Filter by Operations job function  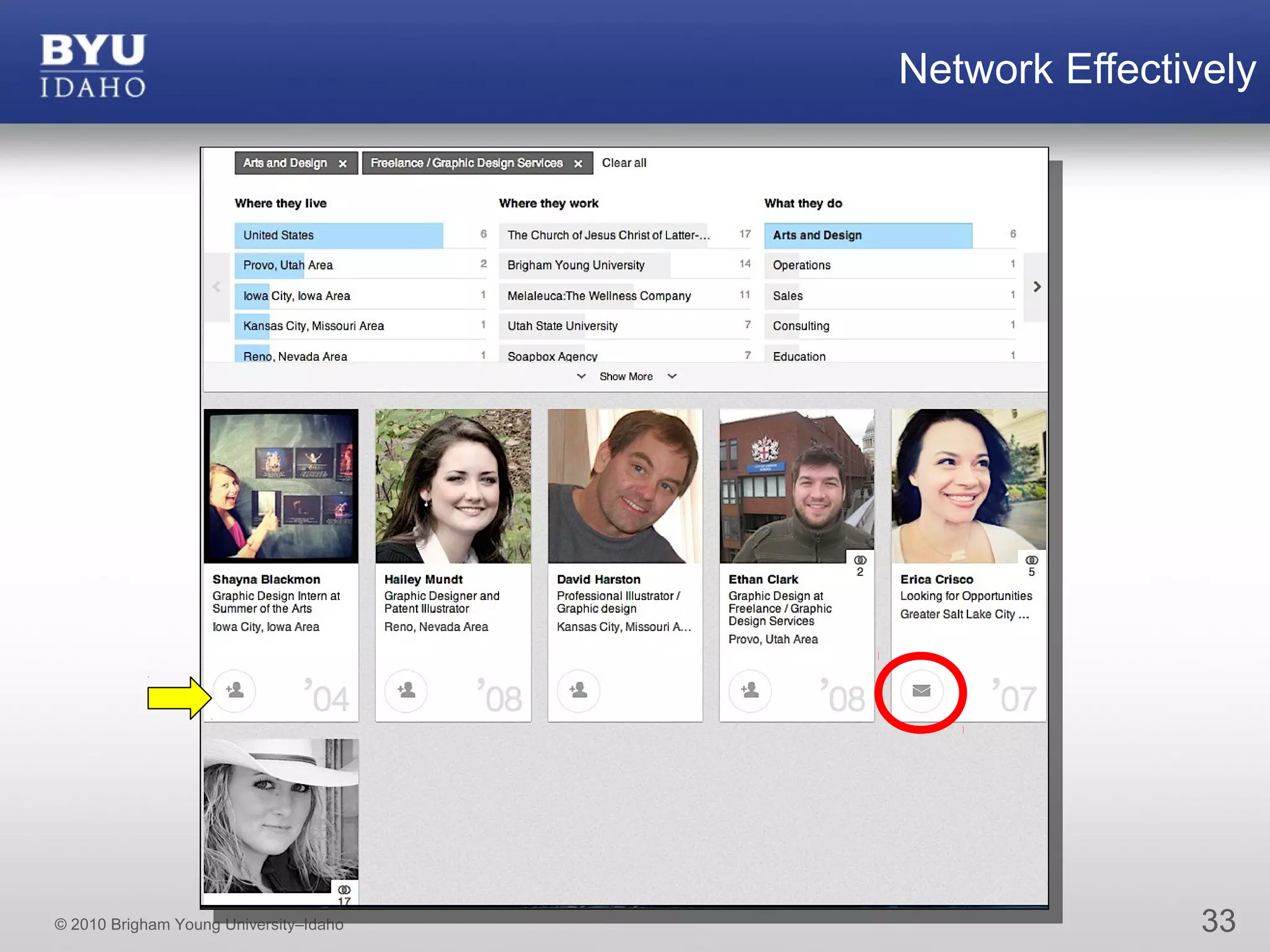tap(890, 265)
